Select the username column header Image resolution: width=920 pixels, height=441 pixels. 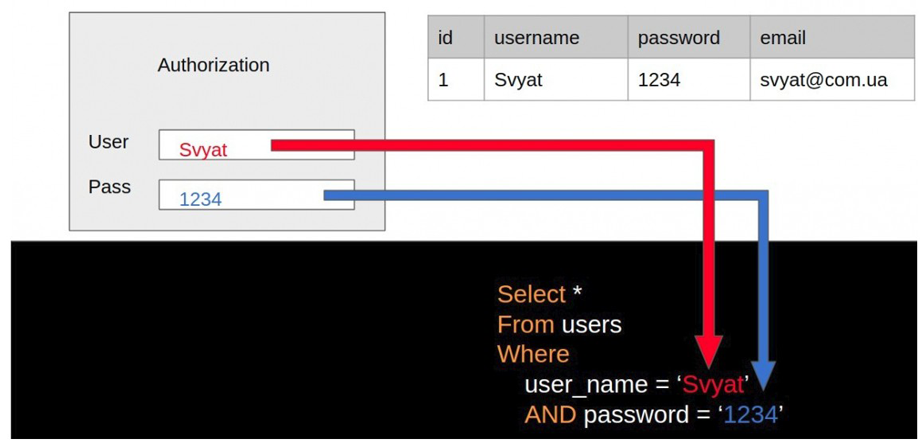tap(537, 38)
